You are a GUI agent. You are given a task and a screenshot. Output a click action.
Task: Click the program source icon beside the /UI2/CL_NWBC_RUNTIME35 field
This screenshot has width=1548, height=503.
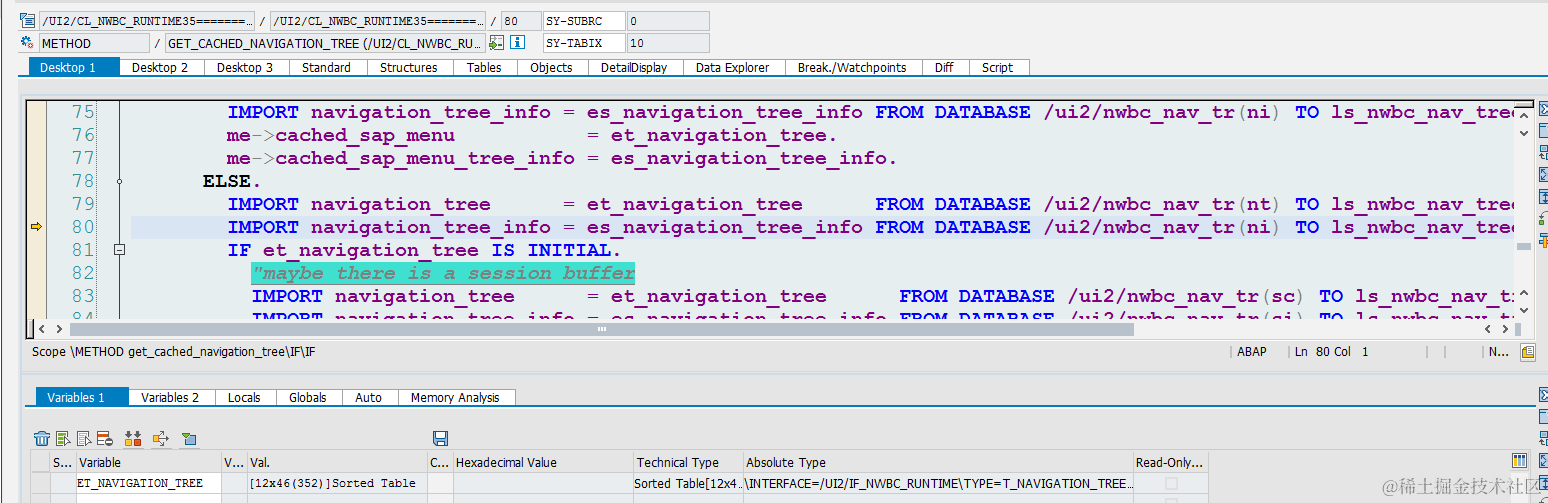coord(28,20)
